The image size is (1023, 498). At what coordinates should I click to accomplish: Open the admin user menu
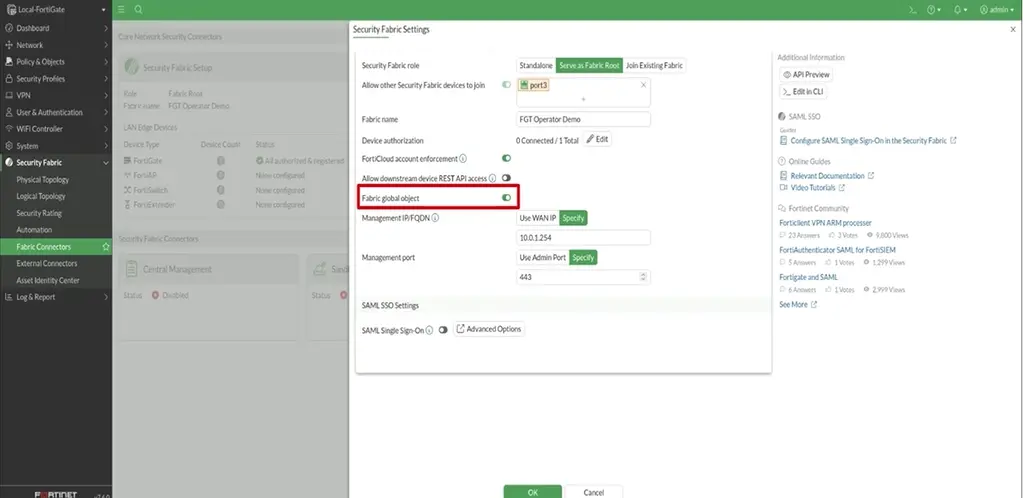(x=997, y=10)
